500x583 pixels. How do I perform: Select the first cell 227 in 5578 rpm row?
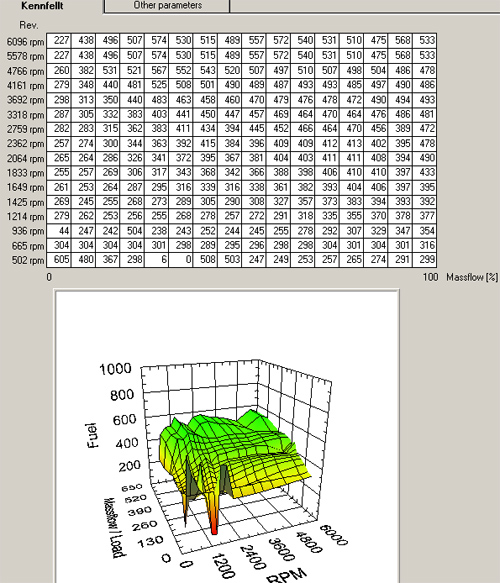[59, 55]
